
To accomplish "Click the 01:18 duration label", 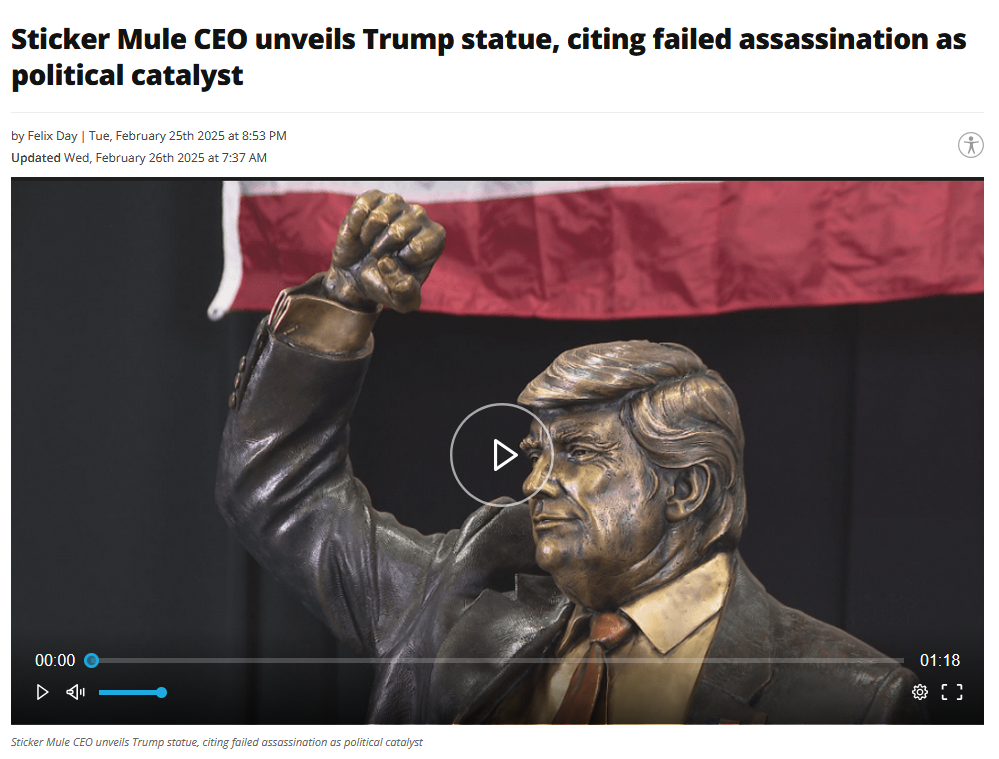I will (940, 661).
